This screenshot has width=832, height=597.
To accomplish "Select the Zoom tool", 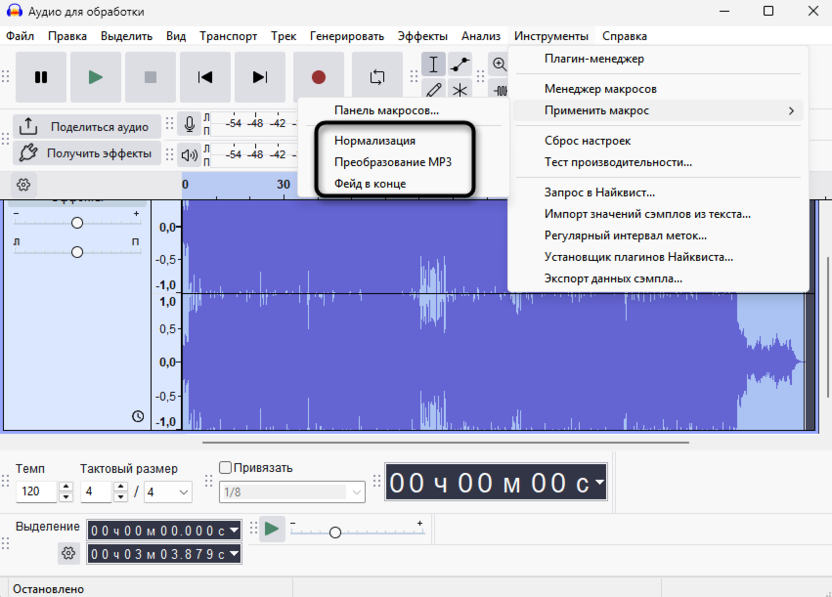I will point(497,64).
